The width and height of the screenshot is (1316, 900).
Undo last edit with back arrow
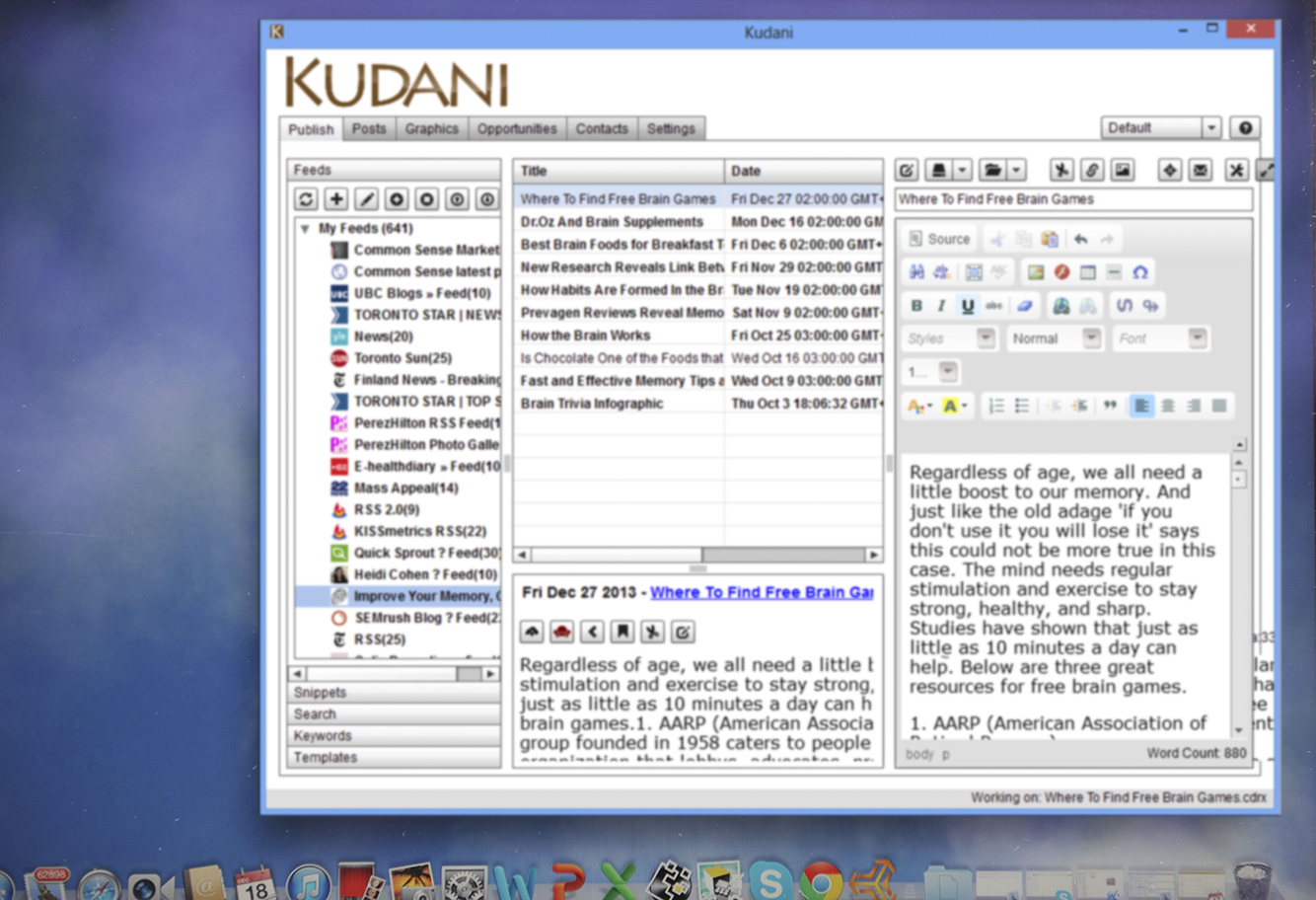[x=1081, y=239]
